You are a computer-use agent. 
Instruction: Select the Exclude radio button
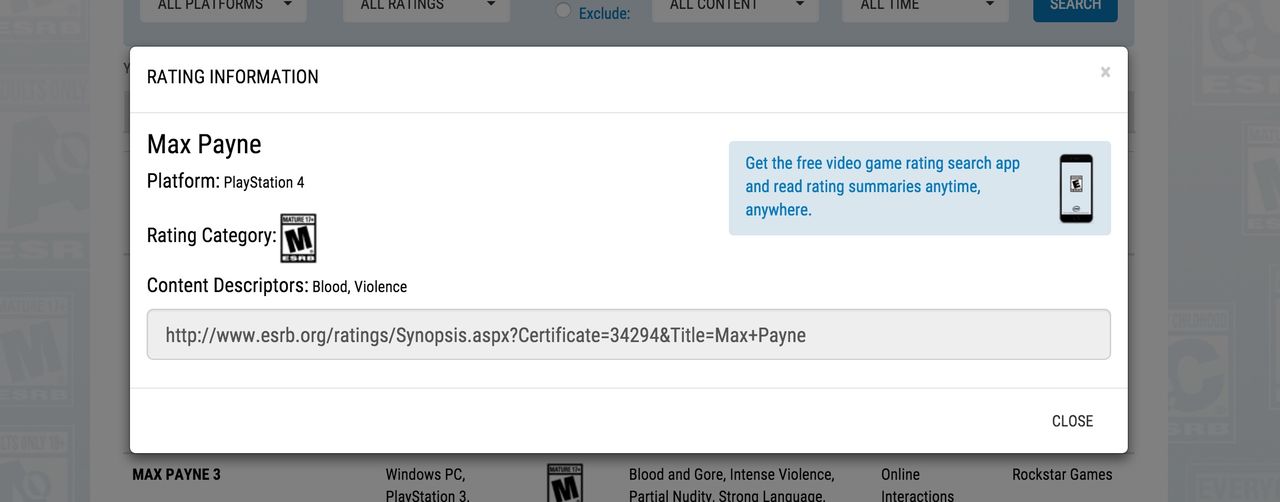[563, 10]
